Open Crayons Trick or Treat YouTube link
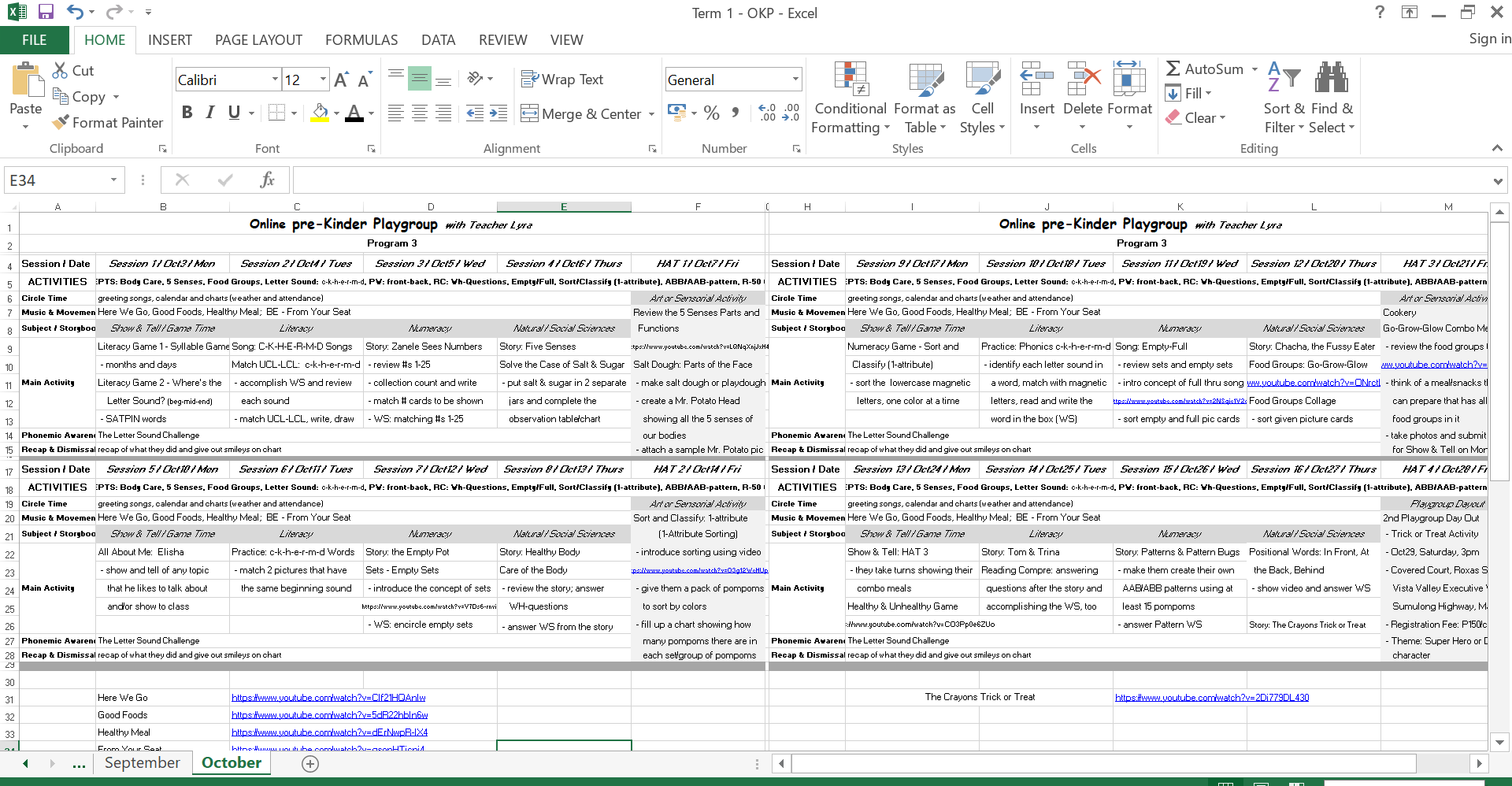Viewport: 1512px width, 786px height. click(x=1212, y=698)
